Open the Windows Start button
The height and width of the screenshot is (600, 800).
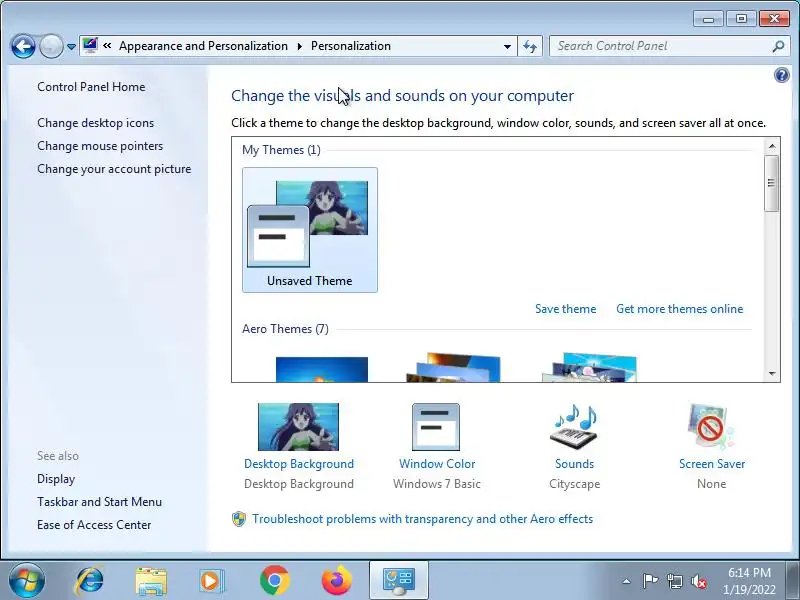[27, 581]
